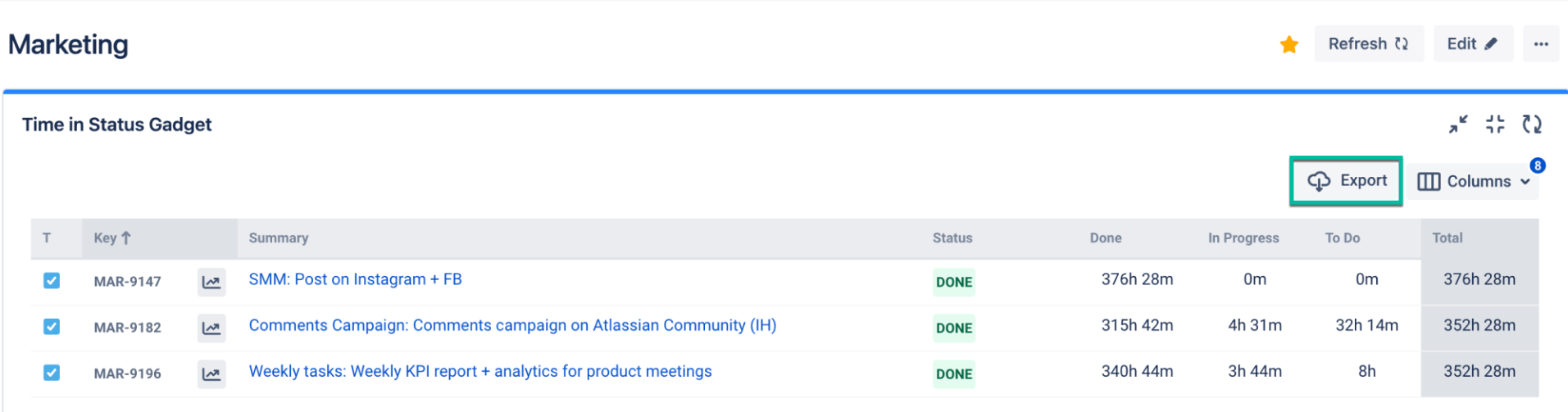Open the chart icon for MAR-9182
Screen dimensions: 1568x412
(x=211, y=328)
